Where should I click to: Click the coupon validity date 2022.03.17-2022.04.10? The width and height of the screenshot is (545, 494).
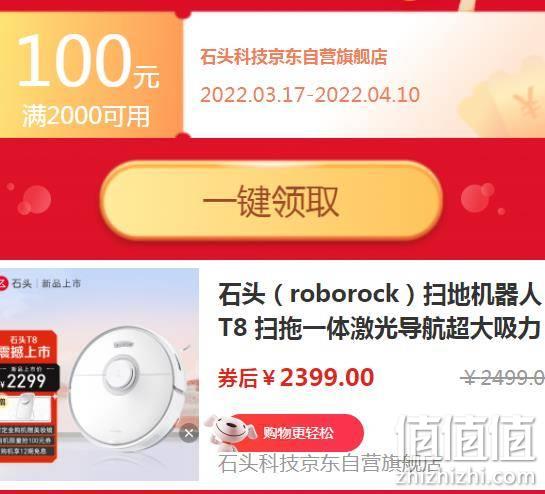310,95
